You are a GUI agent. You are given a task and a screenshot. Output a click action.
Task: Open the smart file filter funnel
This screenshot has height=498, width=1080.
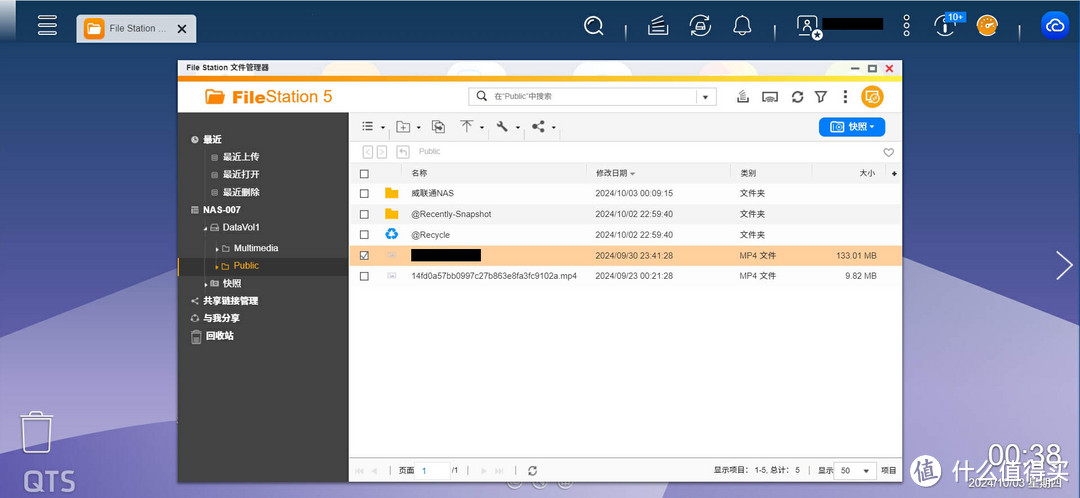coord(820,97)
